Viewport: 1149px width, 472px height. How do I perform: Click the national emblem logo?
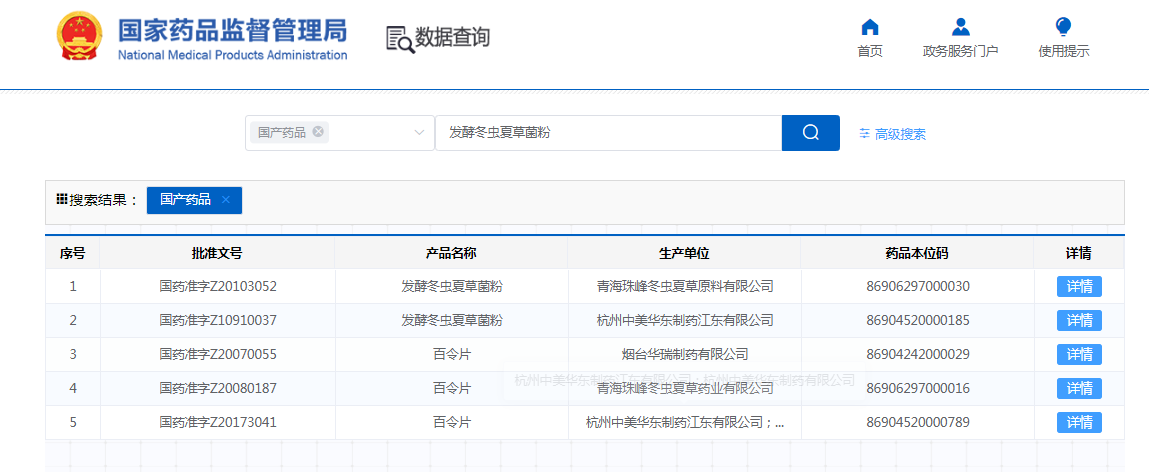(x=81, y=37)
